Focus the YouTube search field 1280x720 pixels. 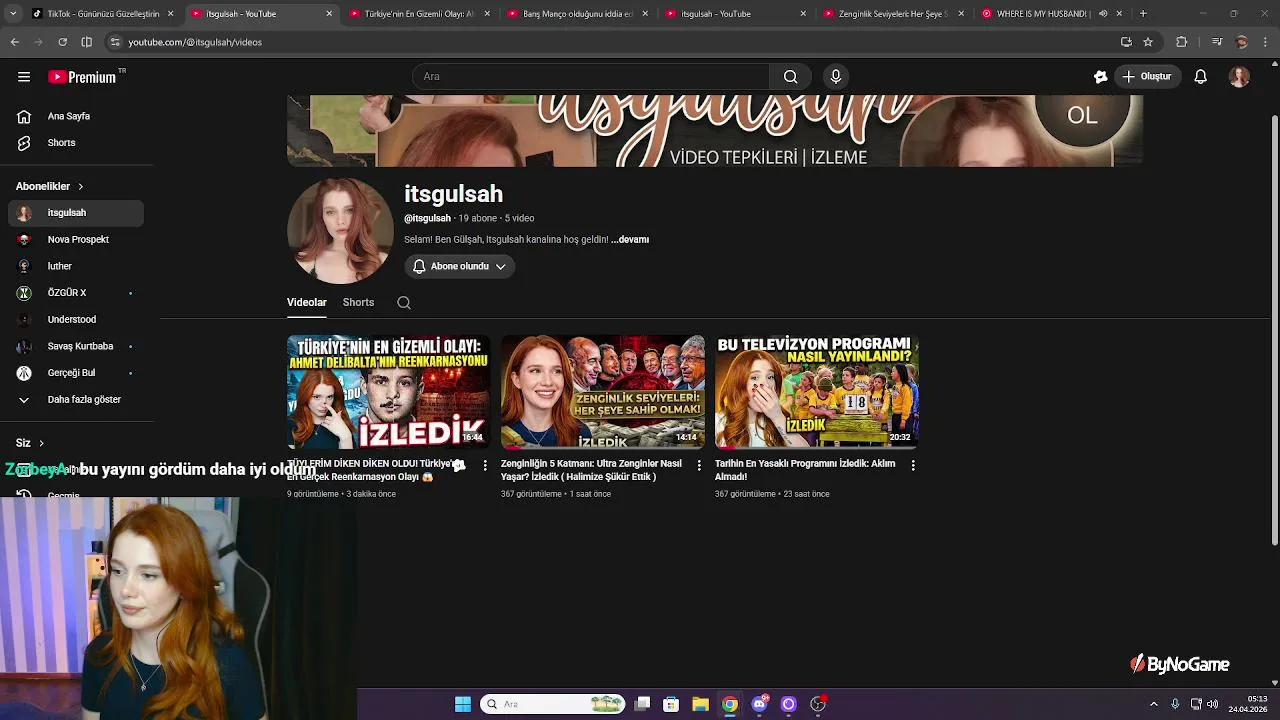(x=590, y=77)
